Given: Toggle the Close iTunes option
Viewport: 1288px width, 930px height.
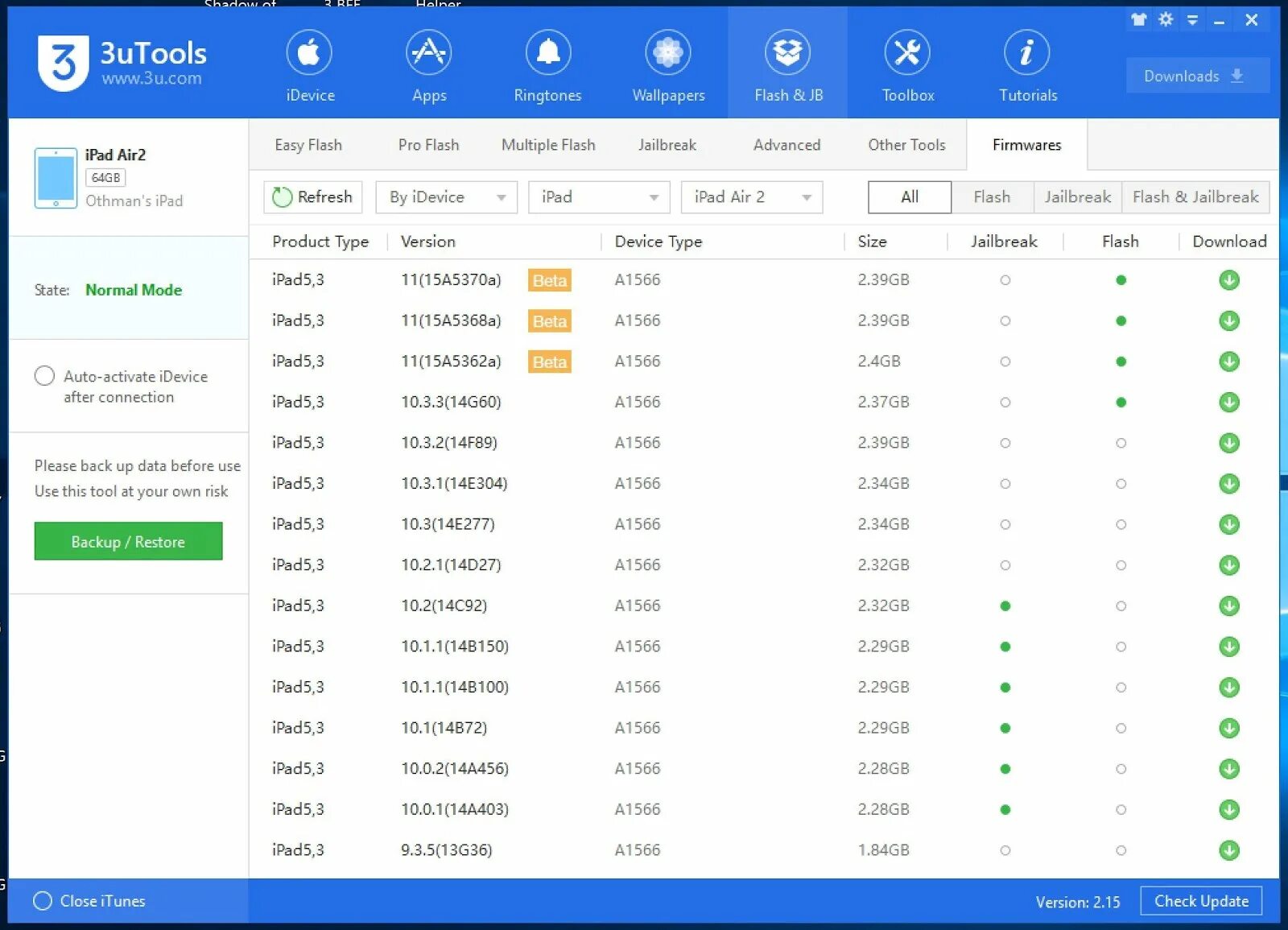Looking at the screenshot, I should (x=43, y=901).
